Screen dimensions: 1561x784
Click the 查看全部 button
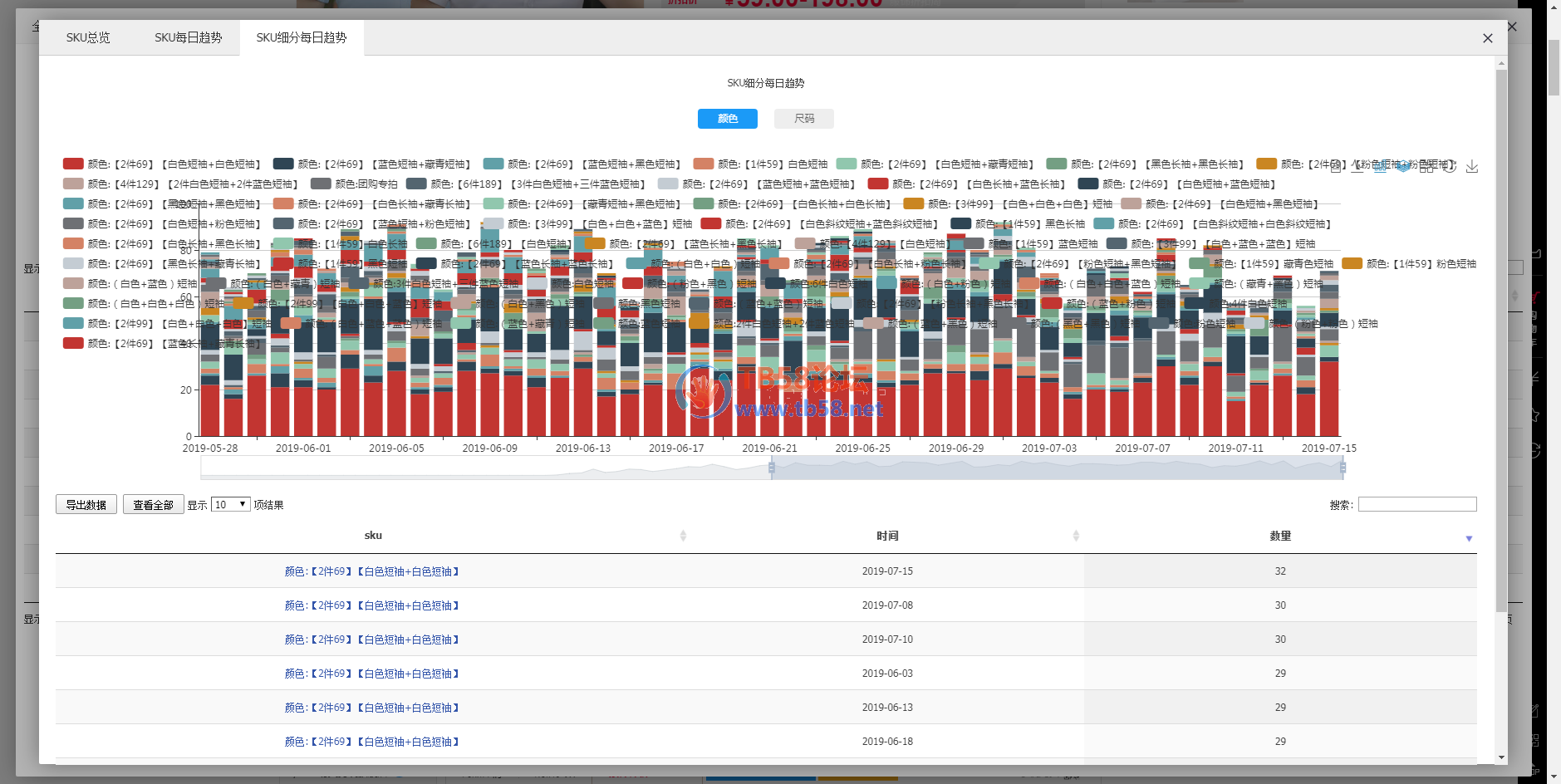click(153, 505)
